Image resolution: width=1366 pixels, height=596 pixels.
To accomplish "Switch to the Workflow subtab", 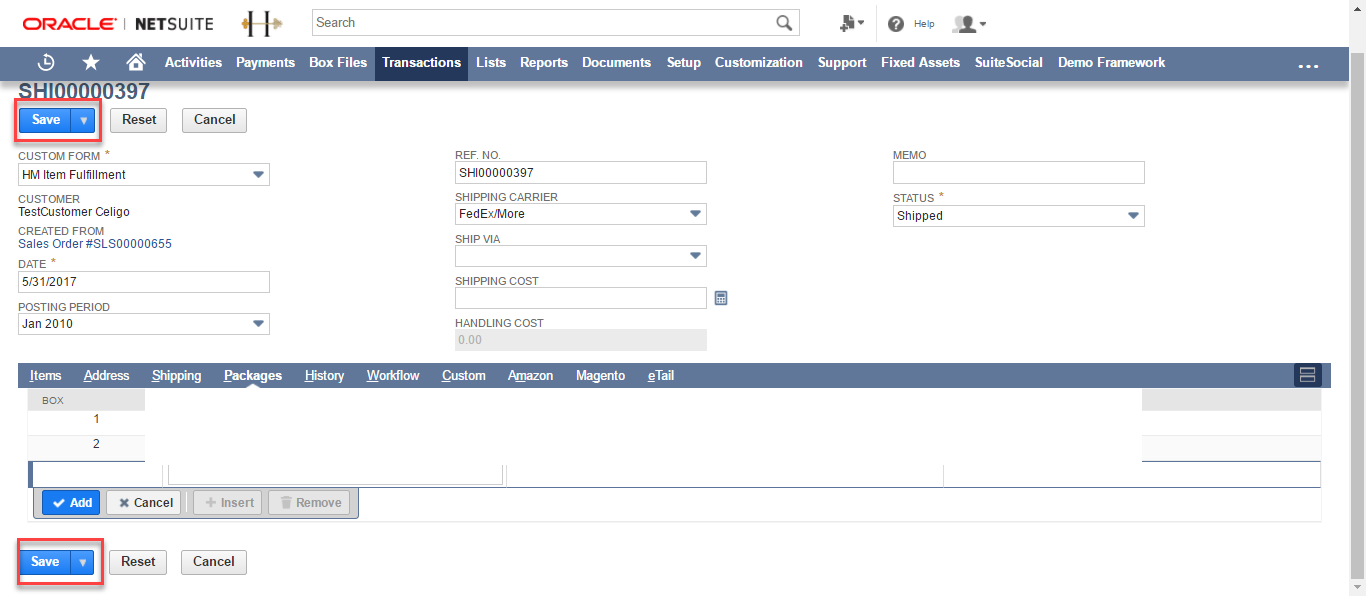I will click(x=393, y=376).
